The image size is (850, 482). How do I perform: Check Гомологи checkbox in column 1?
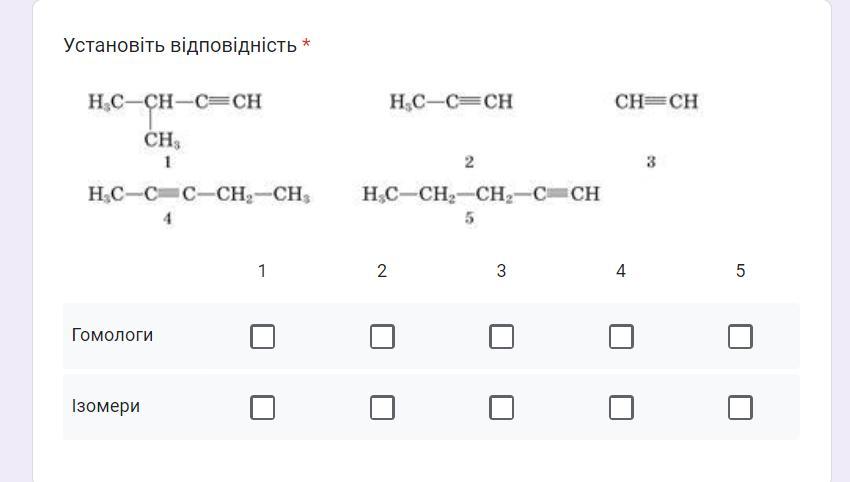[262, 336]
